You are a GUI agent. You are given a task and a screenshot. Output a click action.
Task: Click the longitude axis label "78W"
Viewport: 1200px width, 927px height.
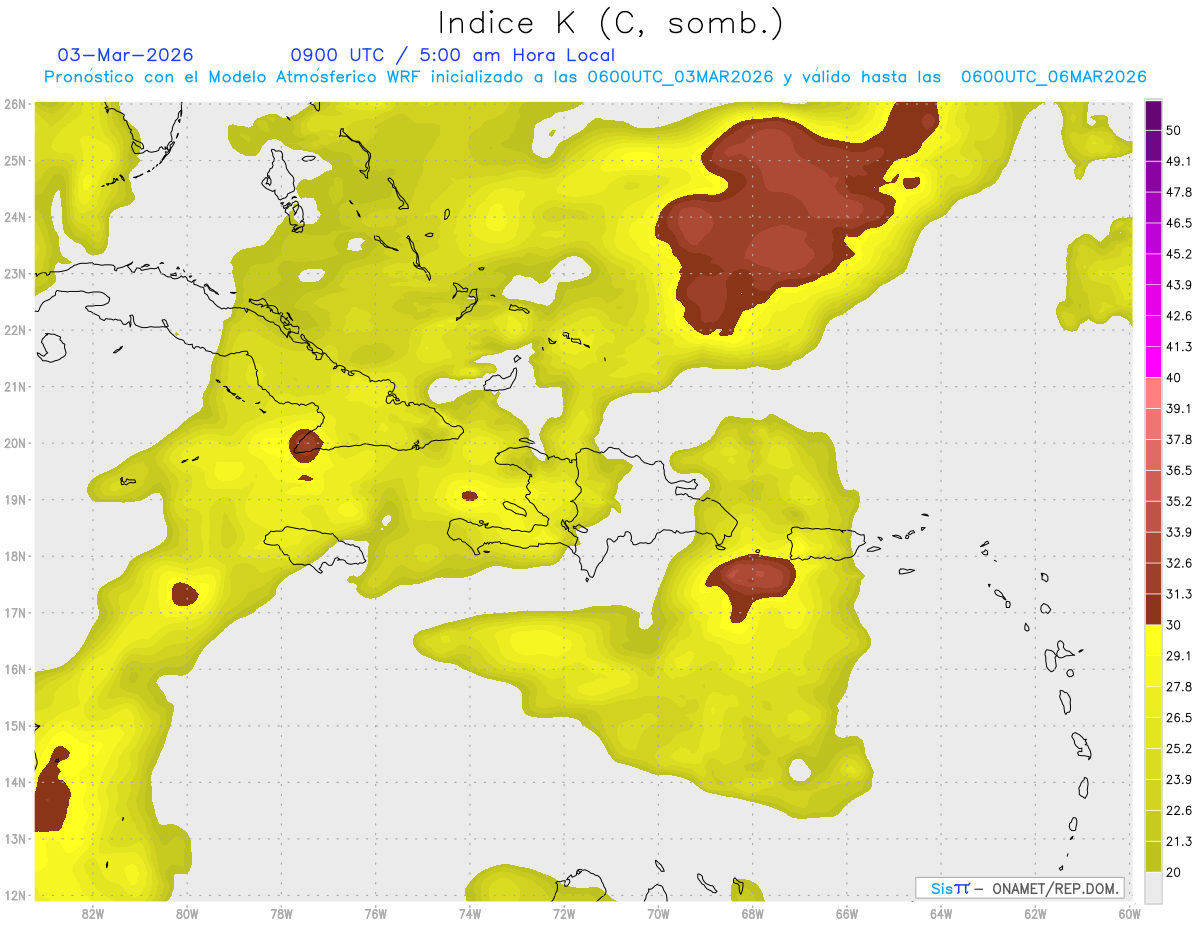(x=281, y=913)
